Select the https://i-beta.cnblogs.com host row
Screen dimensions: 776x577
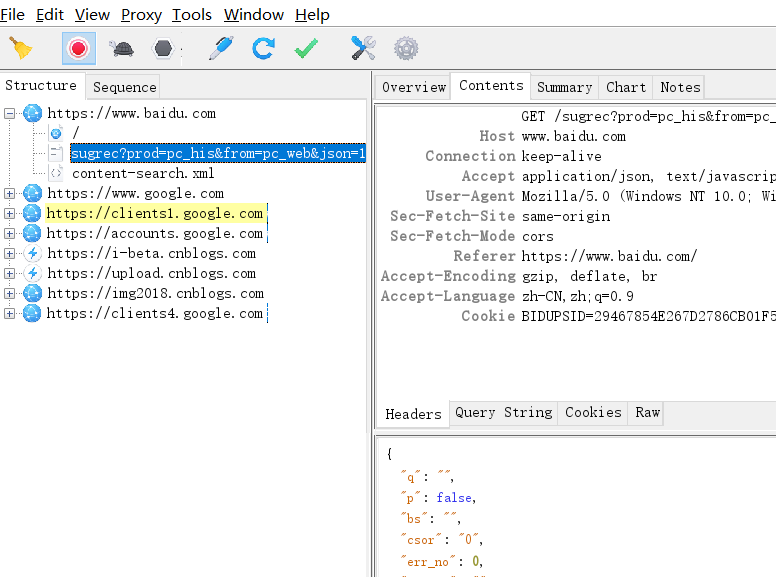click(x=151, y=253)
